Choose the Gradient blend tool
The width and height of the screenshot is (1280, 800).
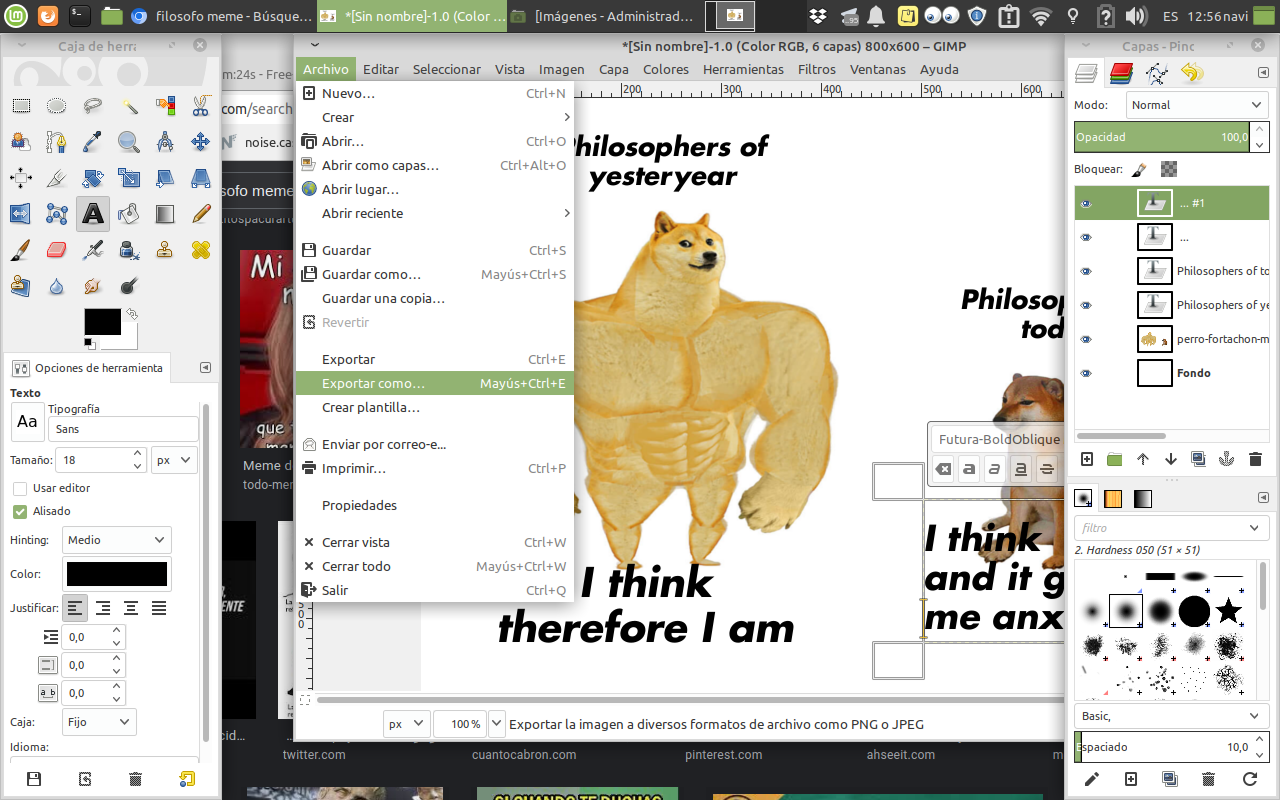click(165, 214)
